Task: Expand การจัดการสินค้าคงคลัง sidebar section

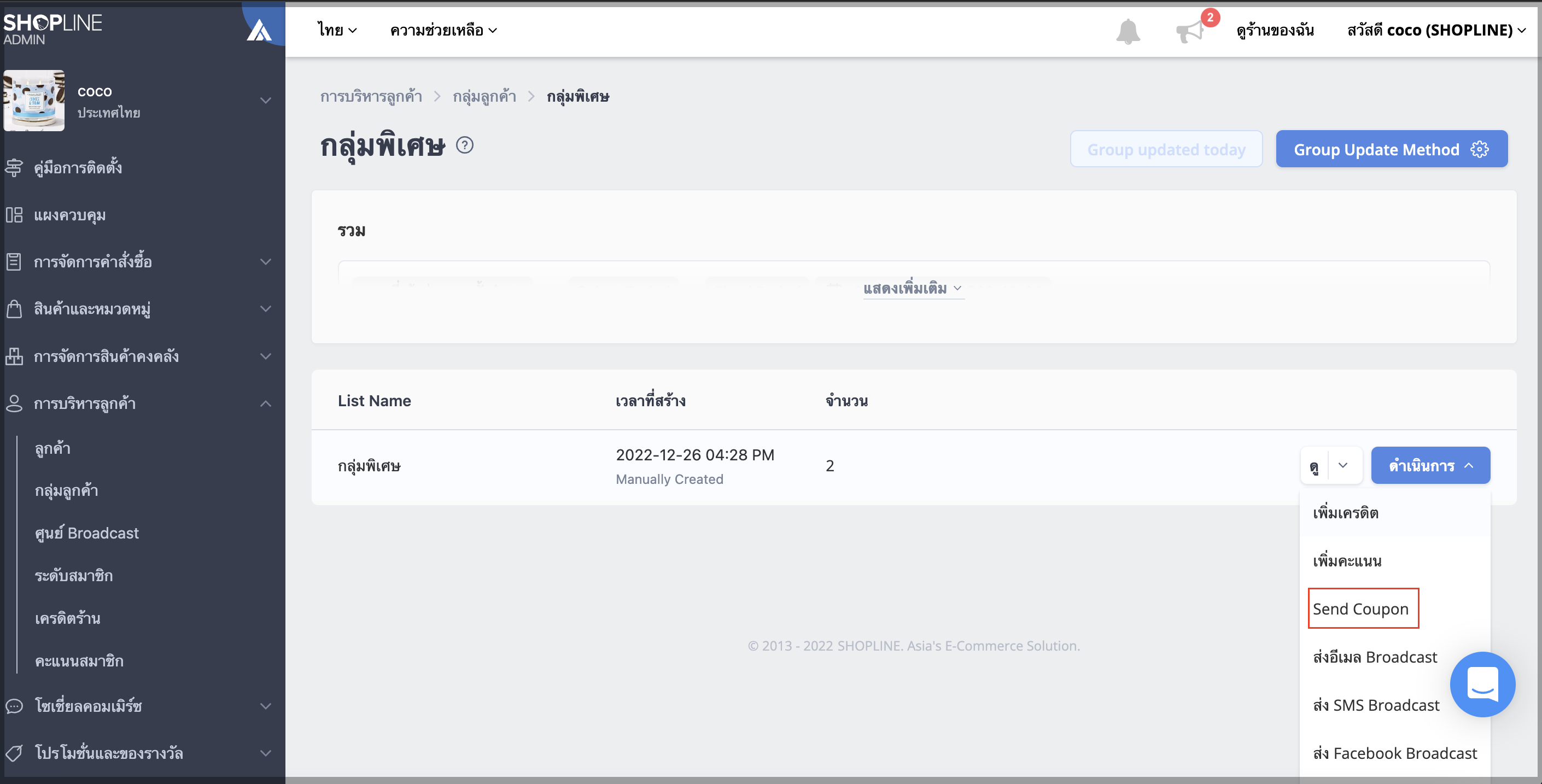Action: pyautogui.click(x=266, y=356)
